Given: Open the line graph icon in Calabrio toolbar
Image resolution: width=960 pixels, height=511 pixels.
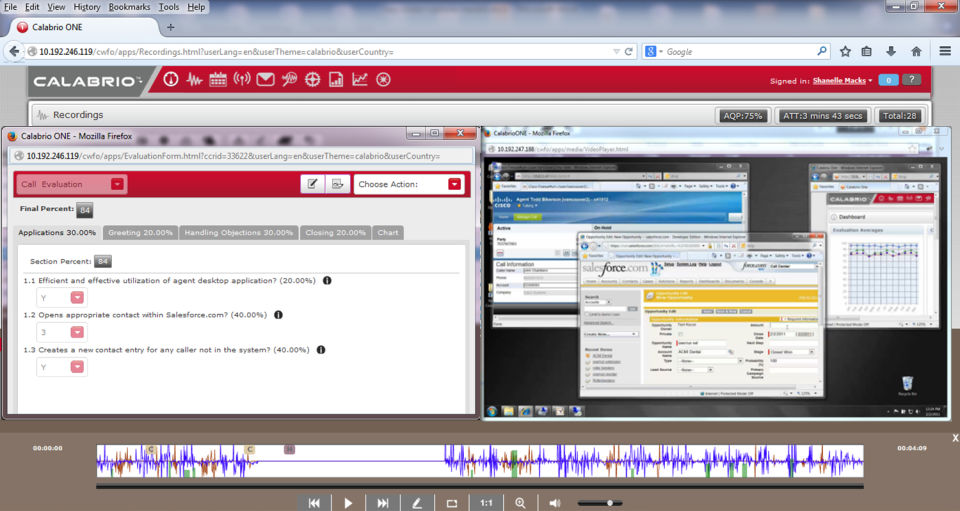Looking at the screenshot, I should pyautogui.click(x=359, y=80).
